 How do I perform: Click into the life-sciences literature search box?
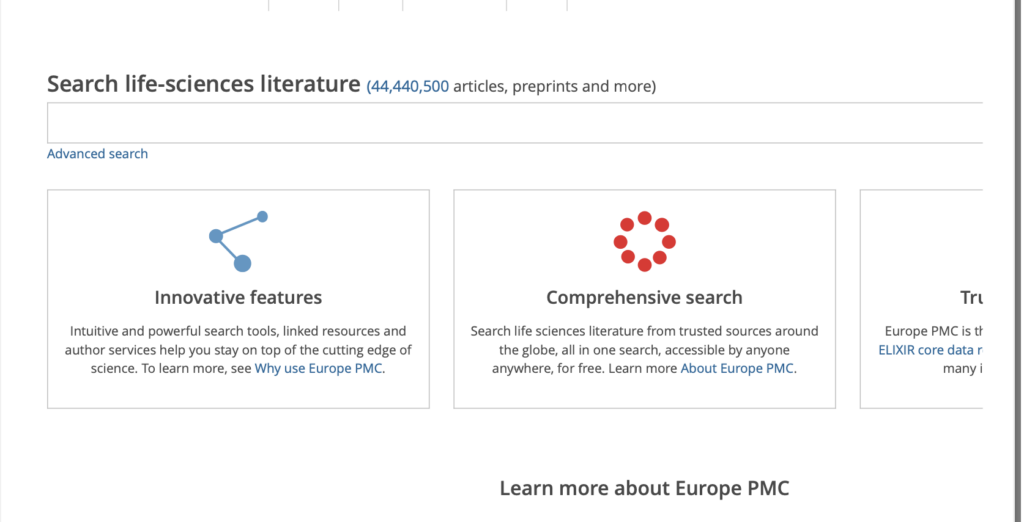[x=514, y=123]
